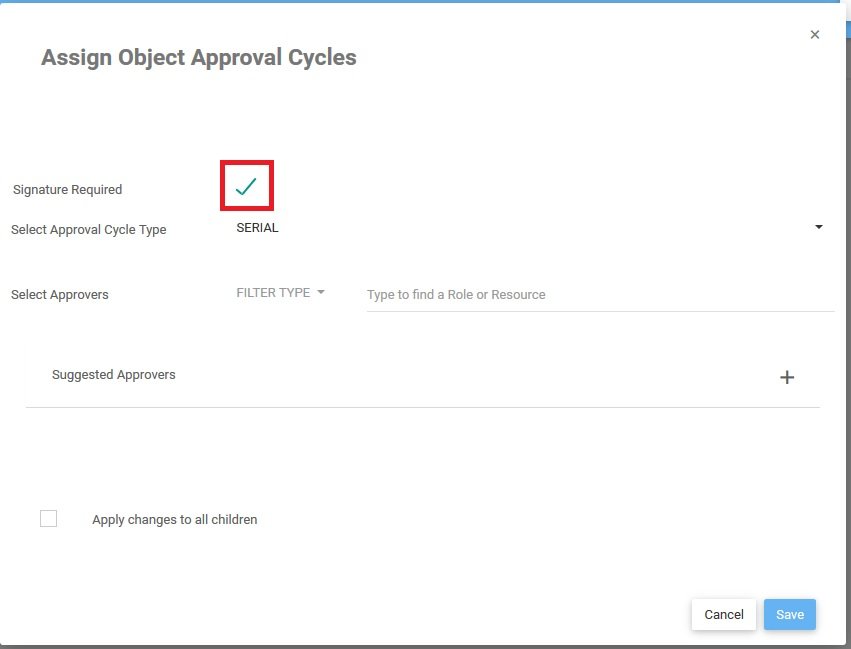This screenshot has width=851, height=649.
Task: Open the FILTER TYPE dropdown
Action: (273, 293)
